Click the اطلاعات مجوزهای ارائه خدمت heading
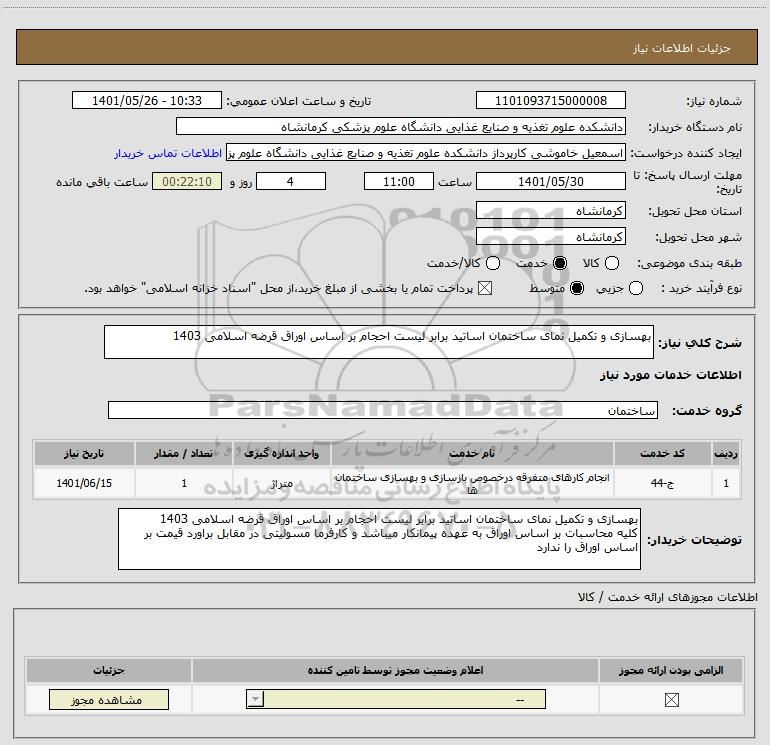 point(667,597)
